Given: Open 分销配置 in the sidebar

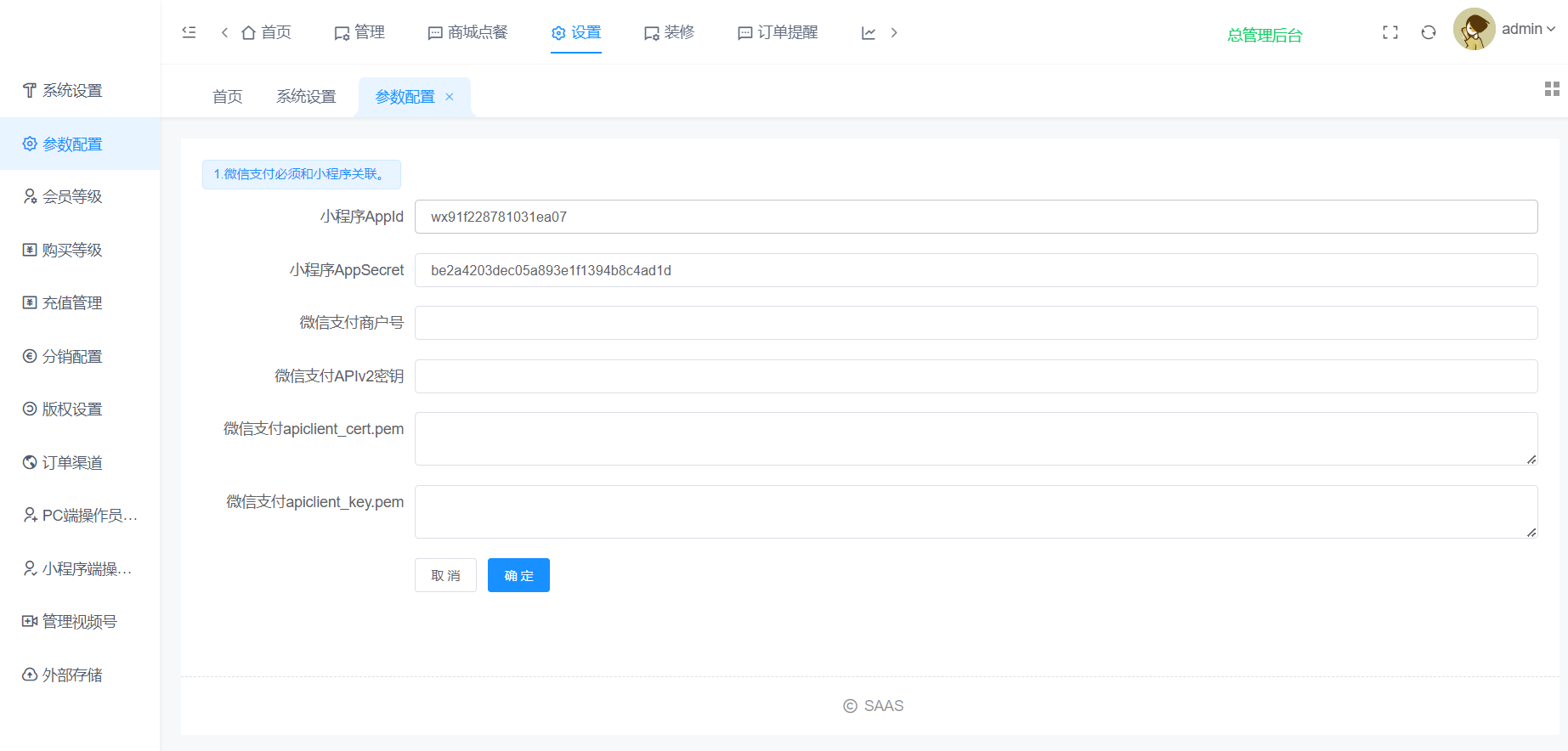Looking at the screenshot, I should point(80,356).
